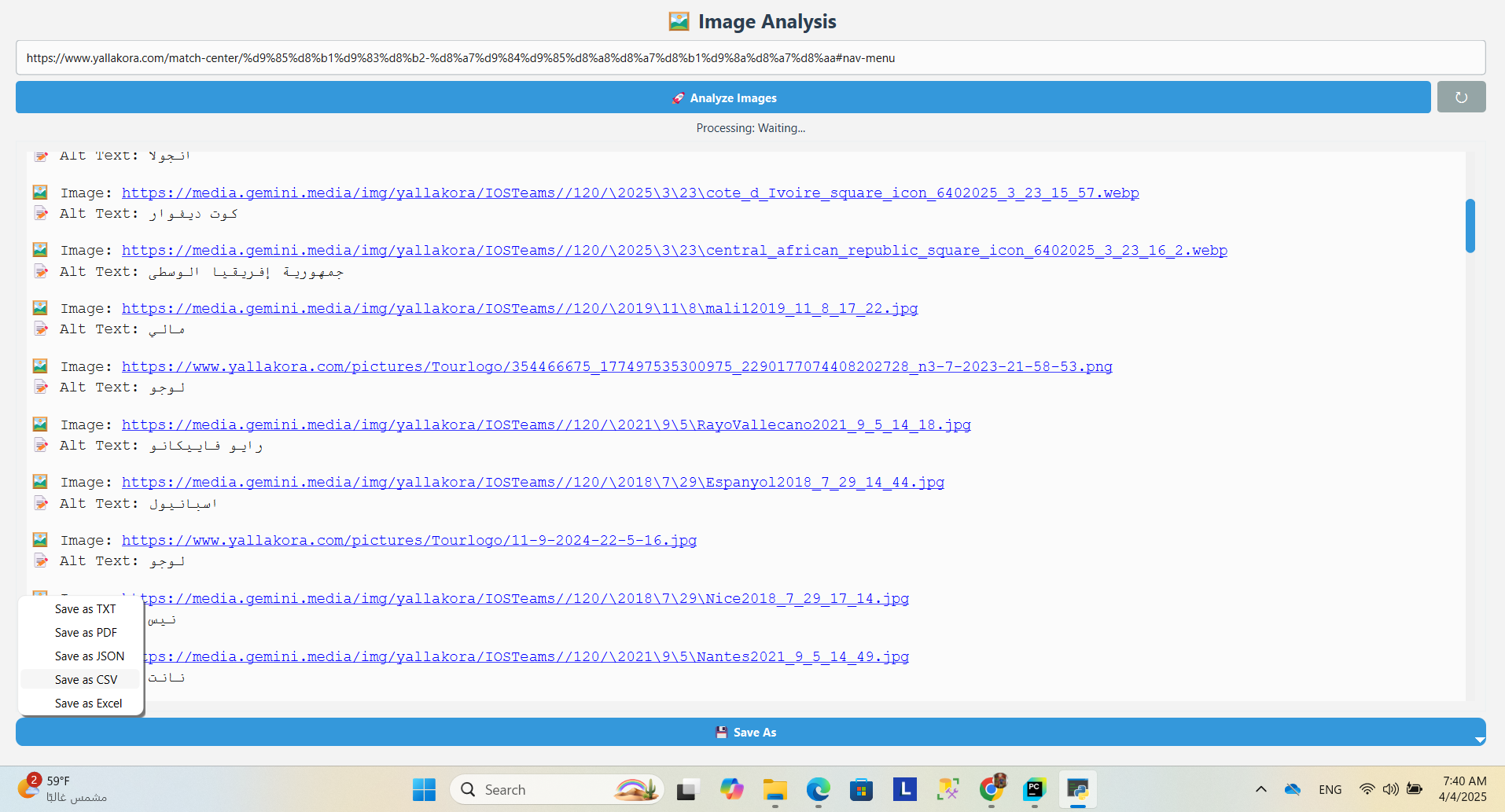Open Windows Start menu
1505x812 pixels.
pos(424,789)
